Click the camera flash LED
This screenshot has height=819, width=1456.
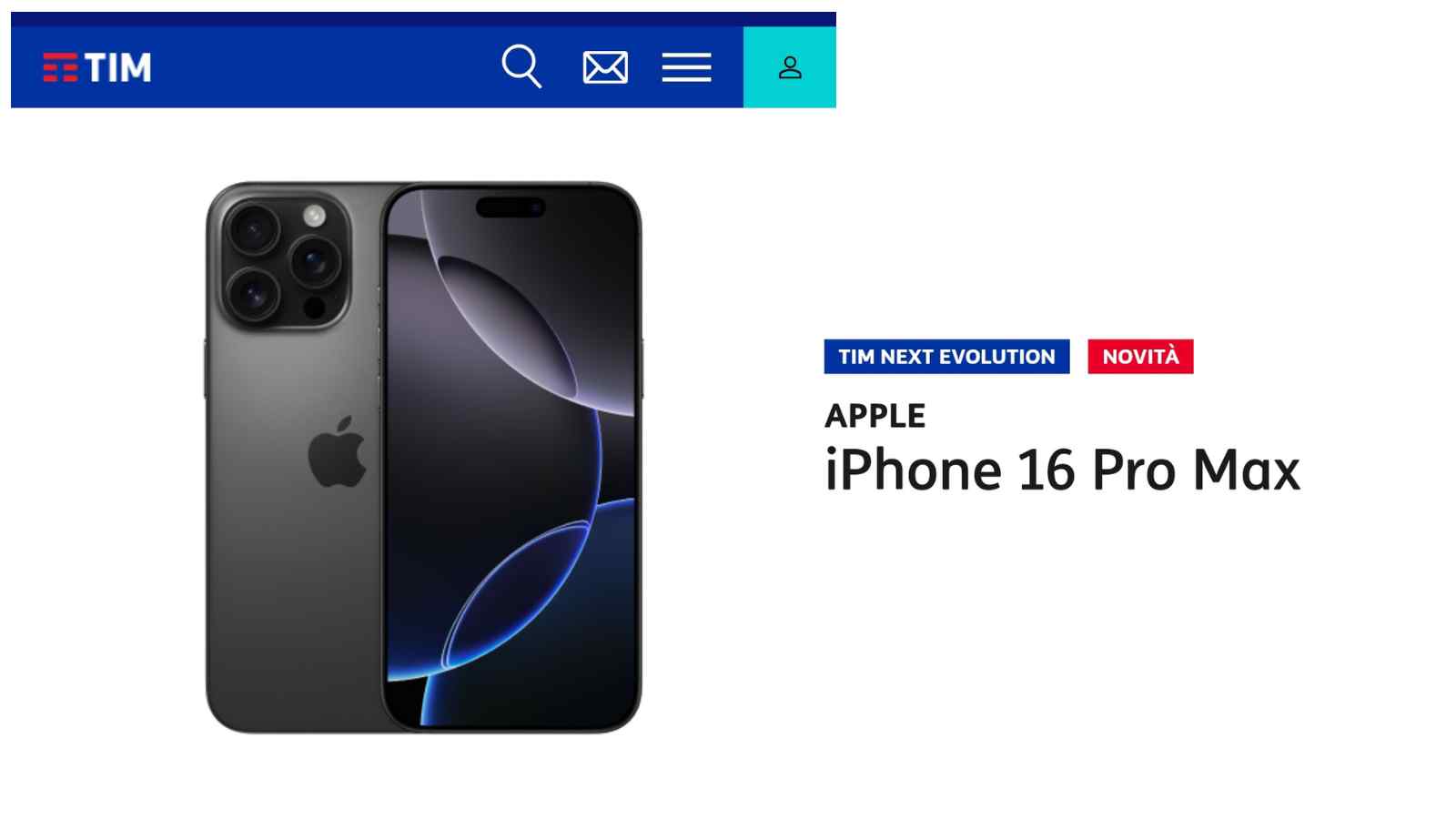314,216
